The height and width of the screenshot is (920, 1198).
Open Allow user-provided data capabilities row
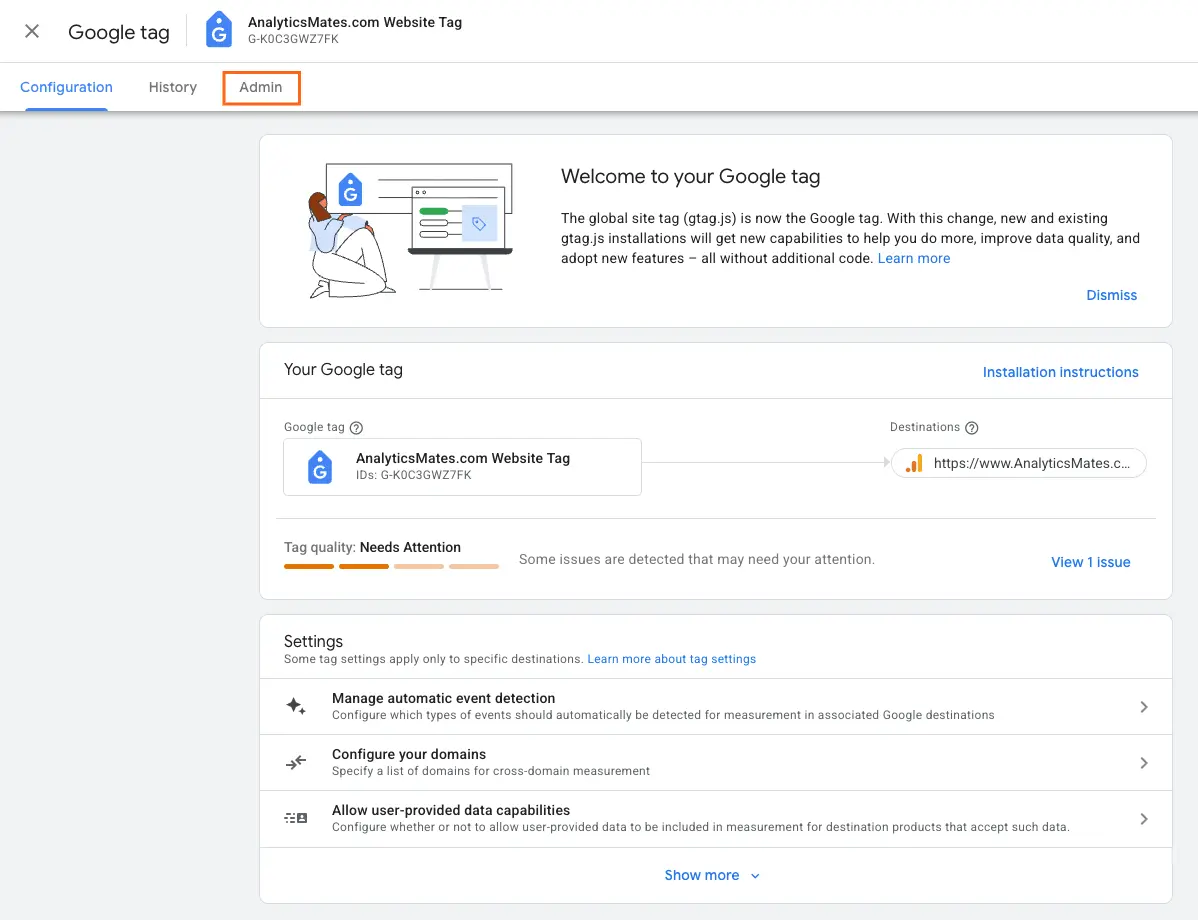[x=716, y=819]
